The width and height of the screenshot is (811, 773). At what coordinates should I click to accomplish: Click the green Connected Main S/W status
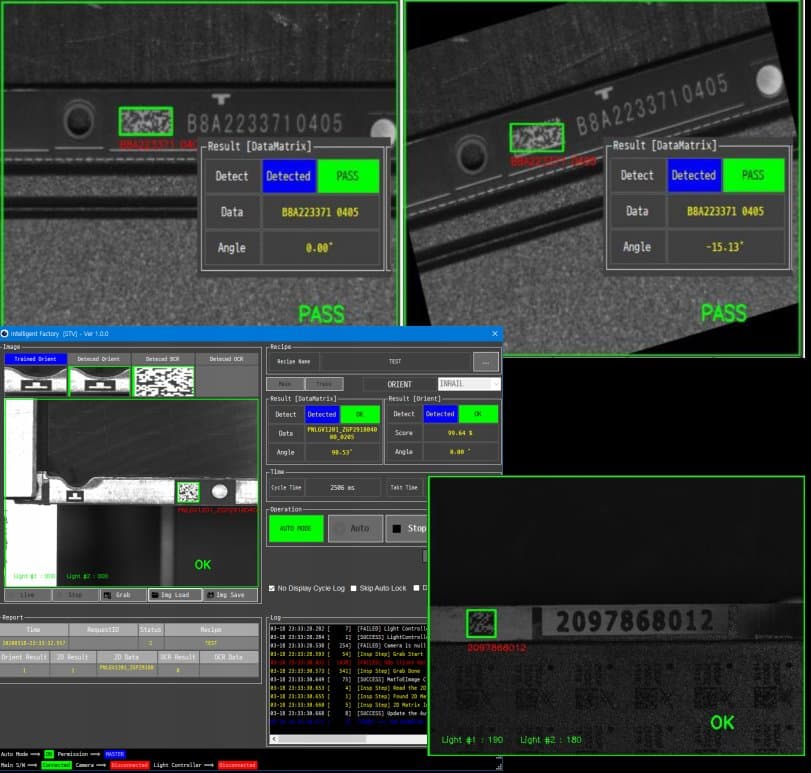(56, 765)
